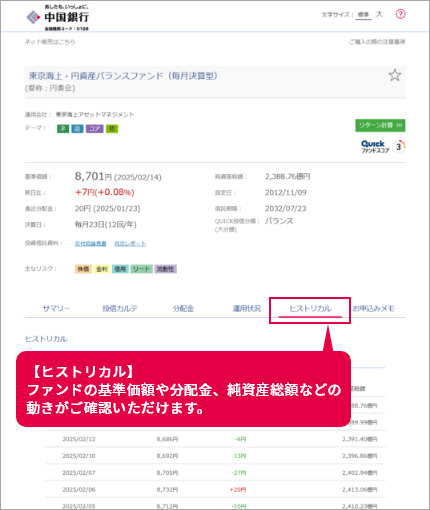
Task: Click the 2,388.76億円 純資産総額 value
Action: point(288,177)
